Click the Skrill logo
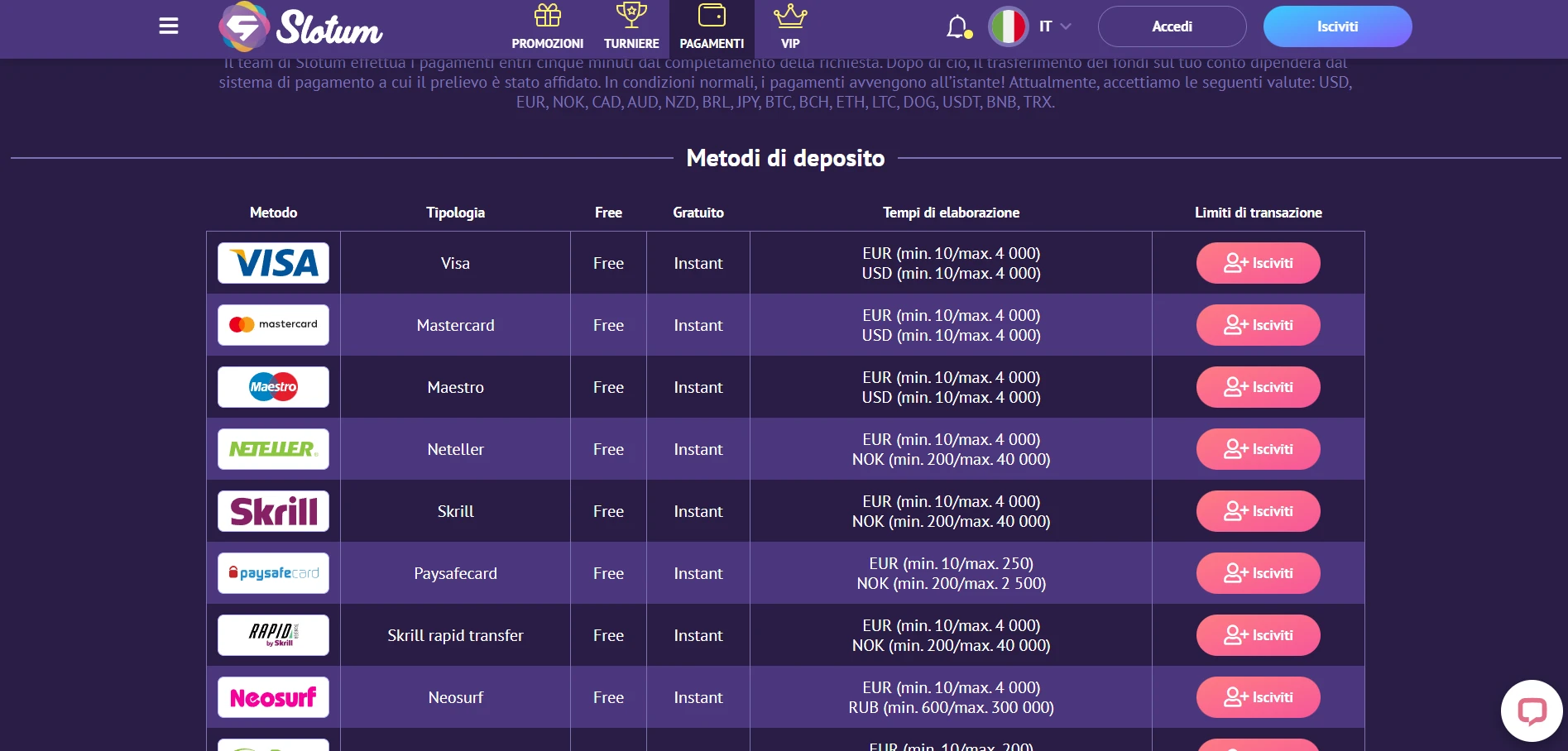 click(x=273, y=511)
